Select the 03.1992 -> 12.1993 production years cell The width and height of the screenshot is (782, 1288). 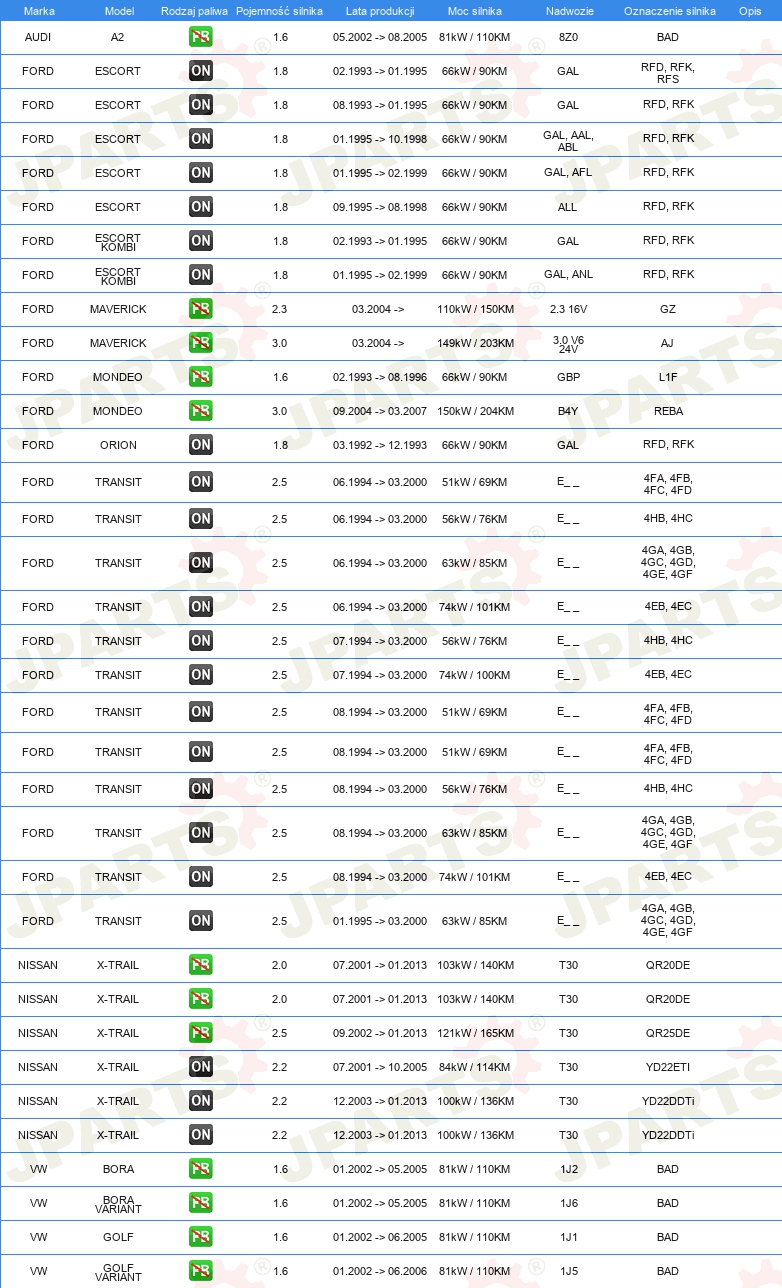380,444
